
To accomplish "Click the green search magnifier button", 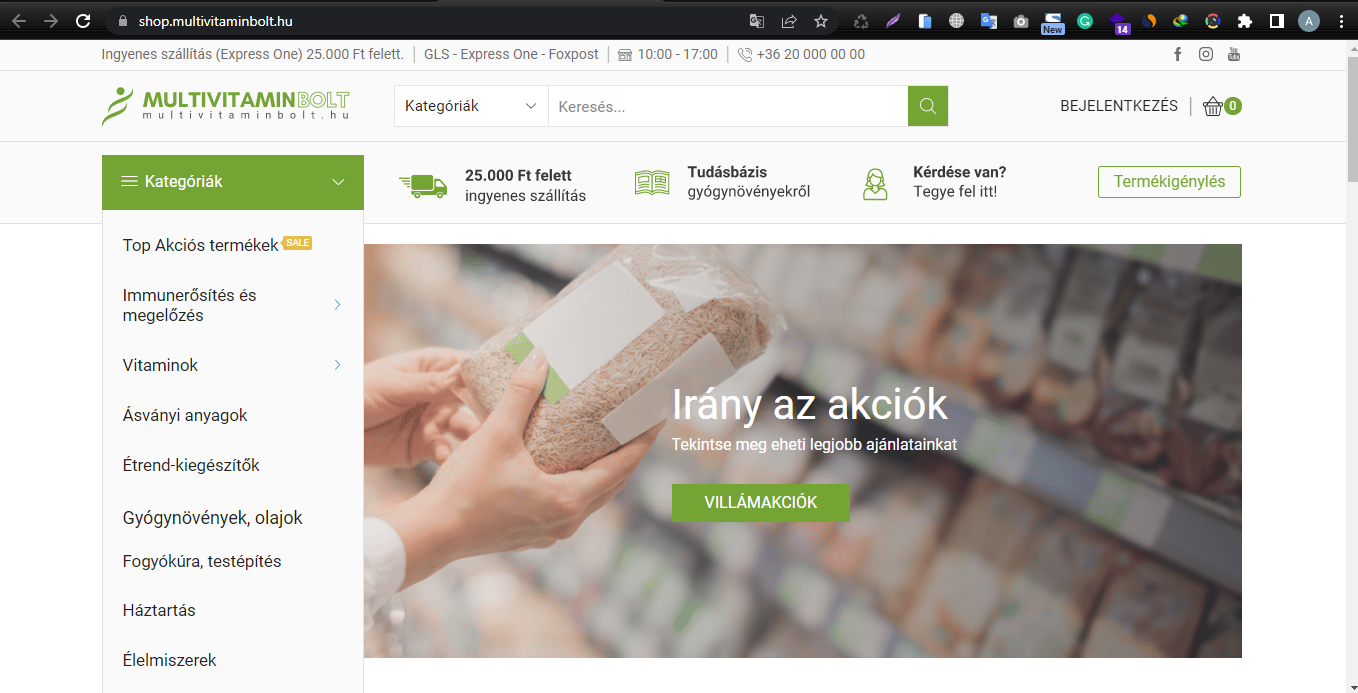I will (x=928, y=106).
